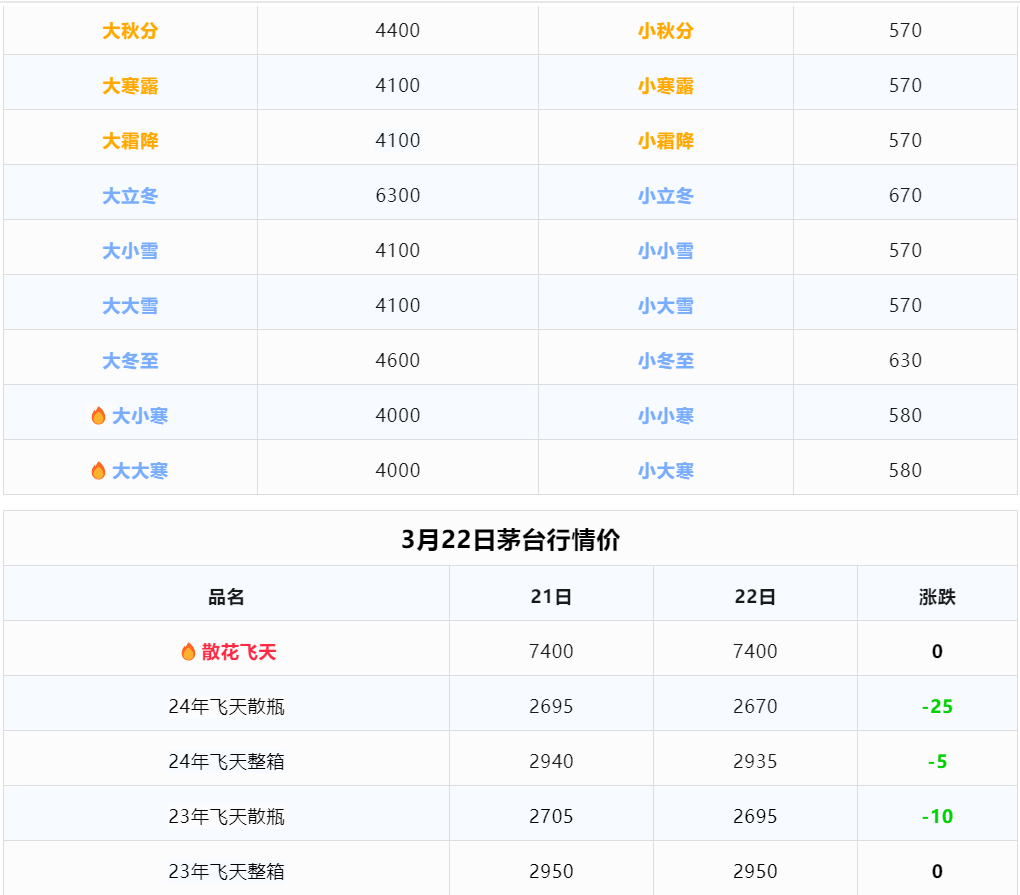Open the 大霜降 link
The height and width of the screenshot is (895, 1020).
[x=130, y=140]
